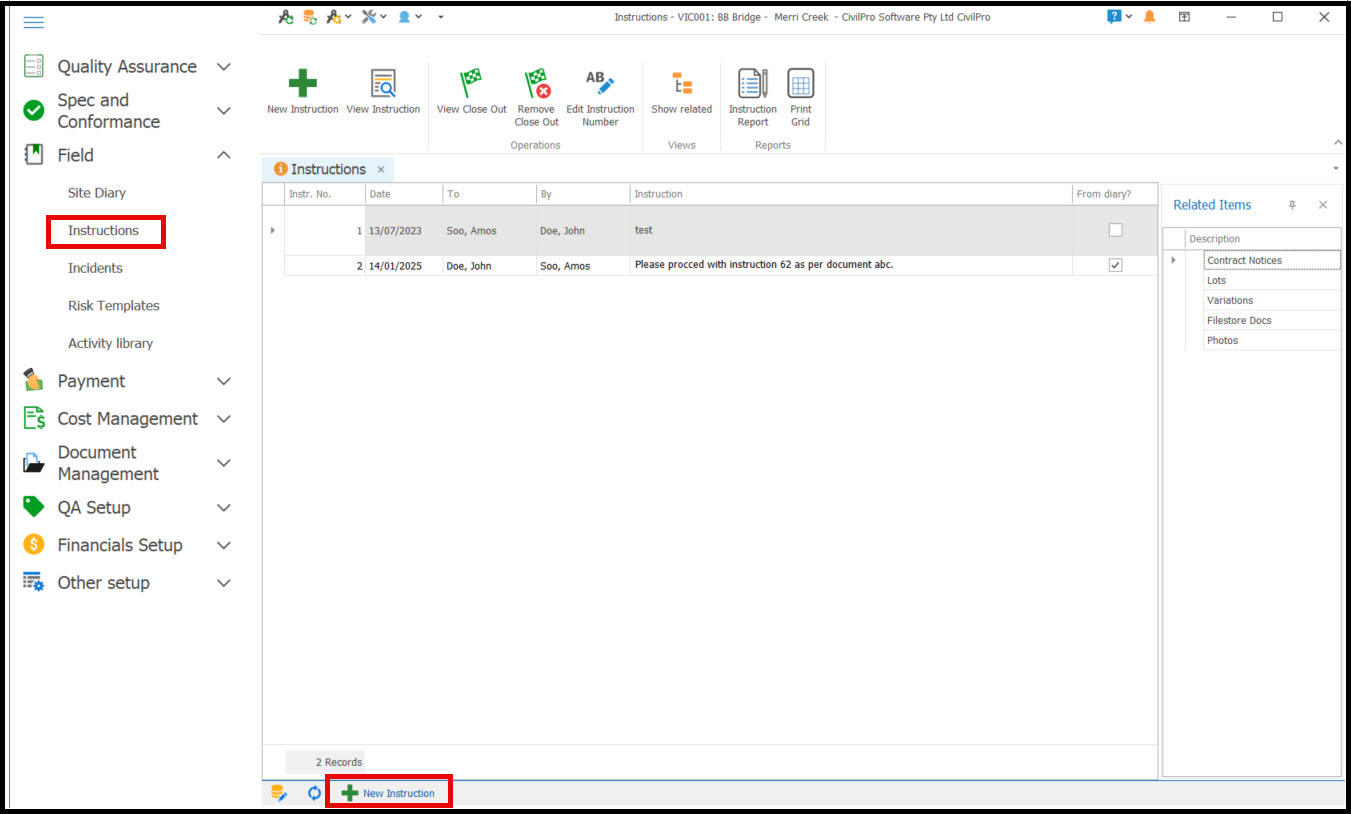Select Contract Notices in Related Items
Image resolution: width=1351 pixels, height=814 pixels.
coord(1244,260)
